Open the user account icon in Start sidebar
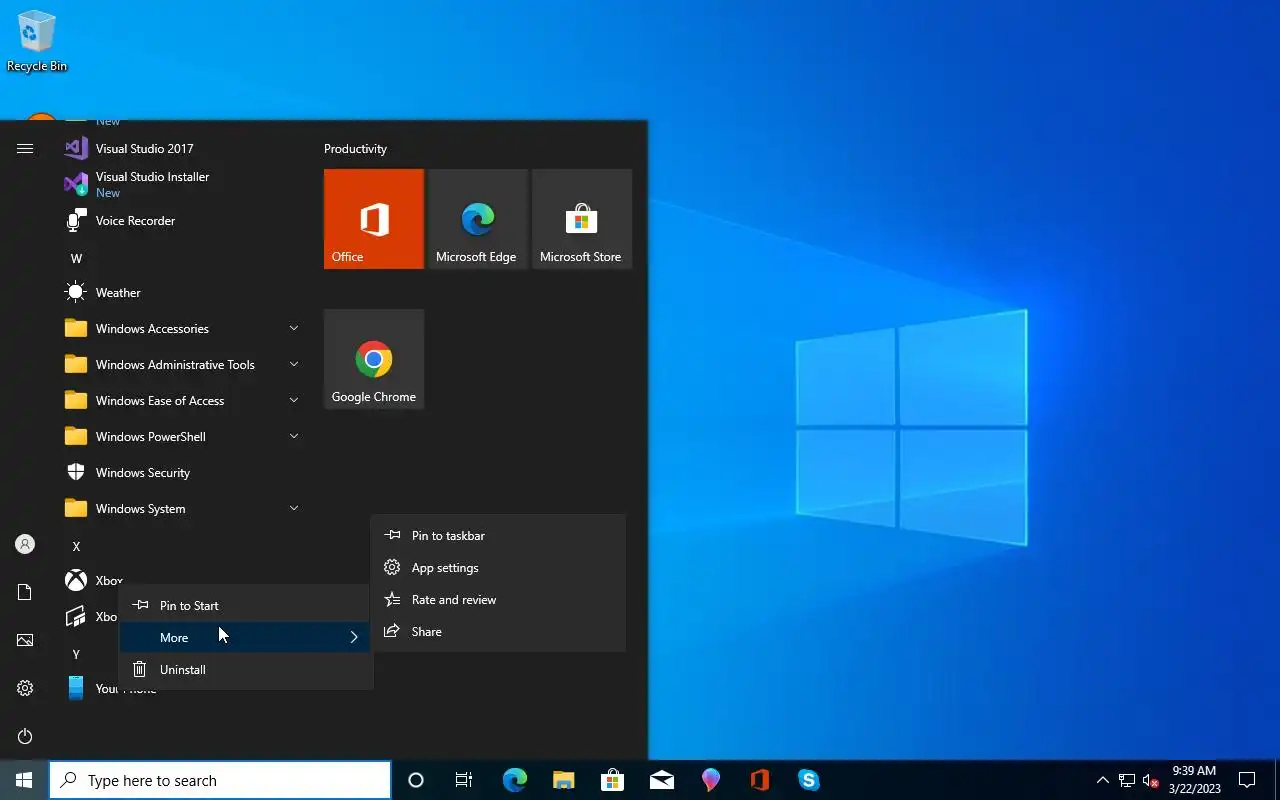The height and width of the screenshot is (800, 1280). [25, 544]
